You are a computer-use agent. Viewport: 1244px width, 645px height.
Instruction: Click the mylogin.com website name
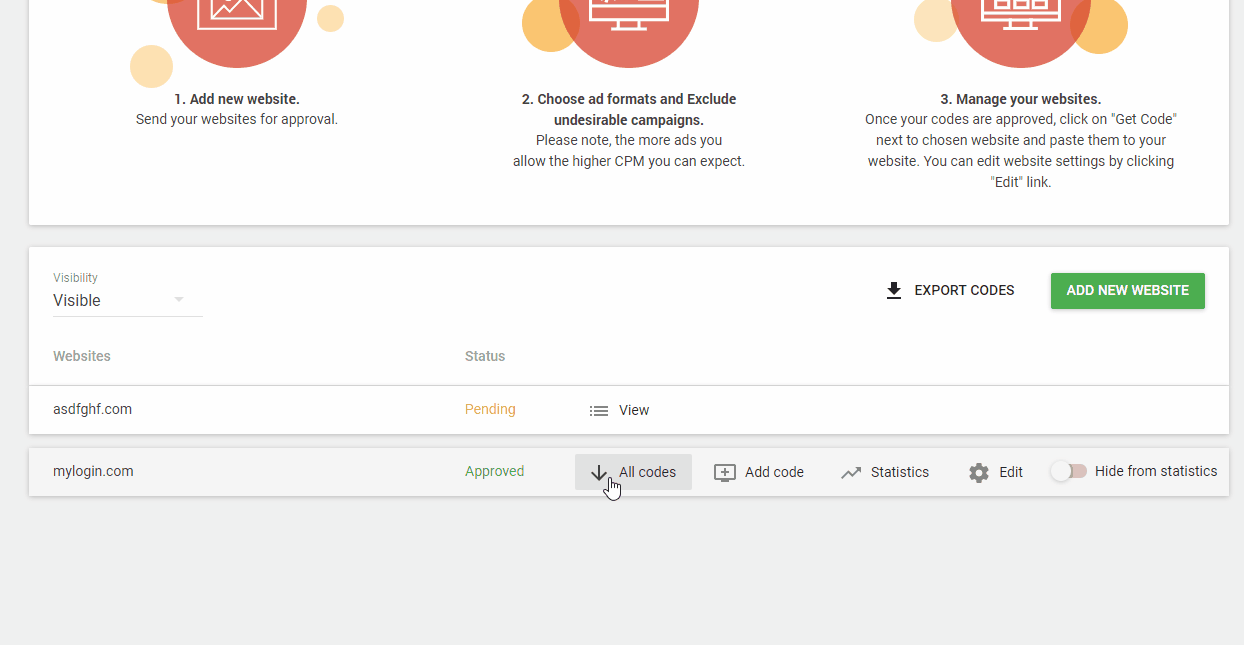(93, 471)
